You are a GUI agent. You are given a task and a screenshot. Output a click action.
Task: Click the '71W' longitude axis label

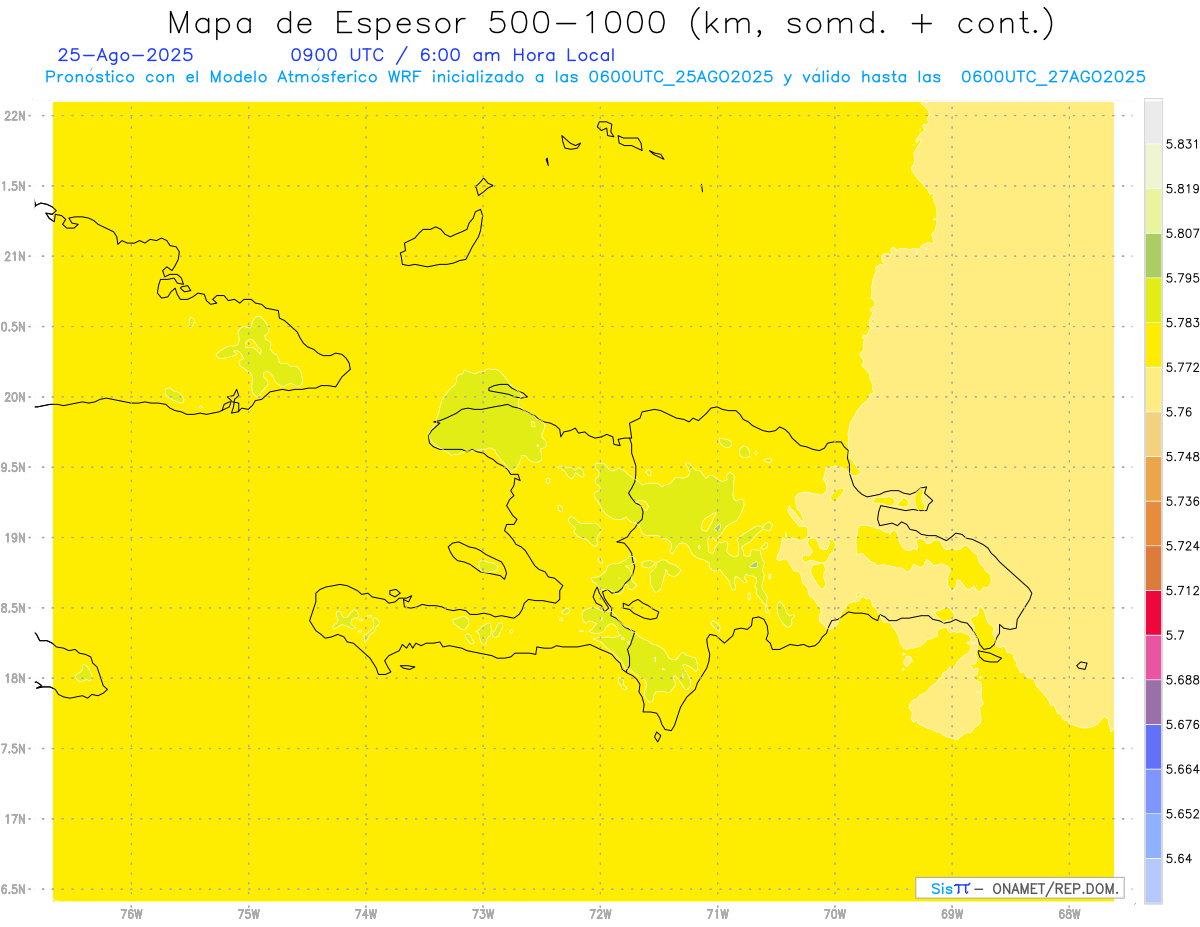coord(717,914)
